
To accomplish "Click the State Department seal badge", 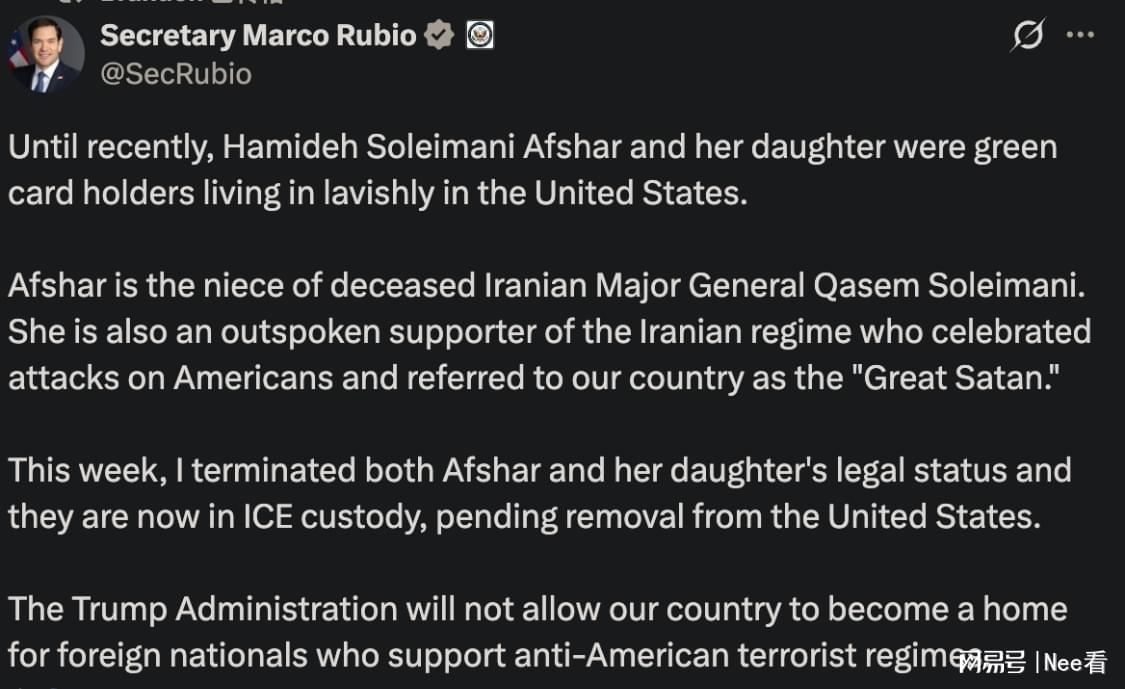I will pos(480,36).
